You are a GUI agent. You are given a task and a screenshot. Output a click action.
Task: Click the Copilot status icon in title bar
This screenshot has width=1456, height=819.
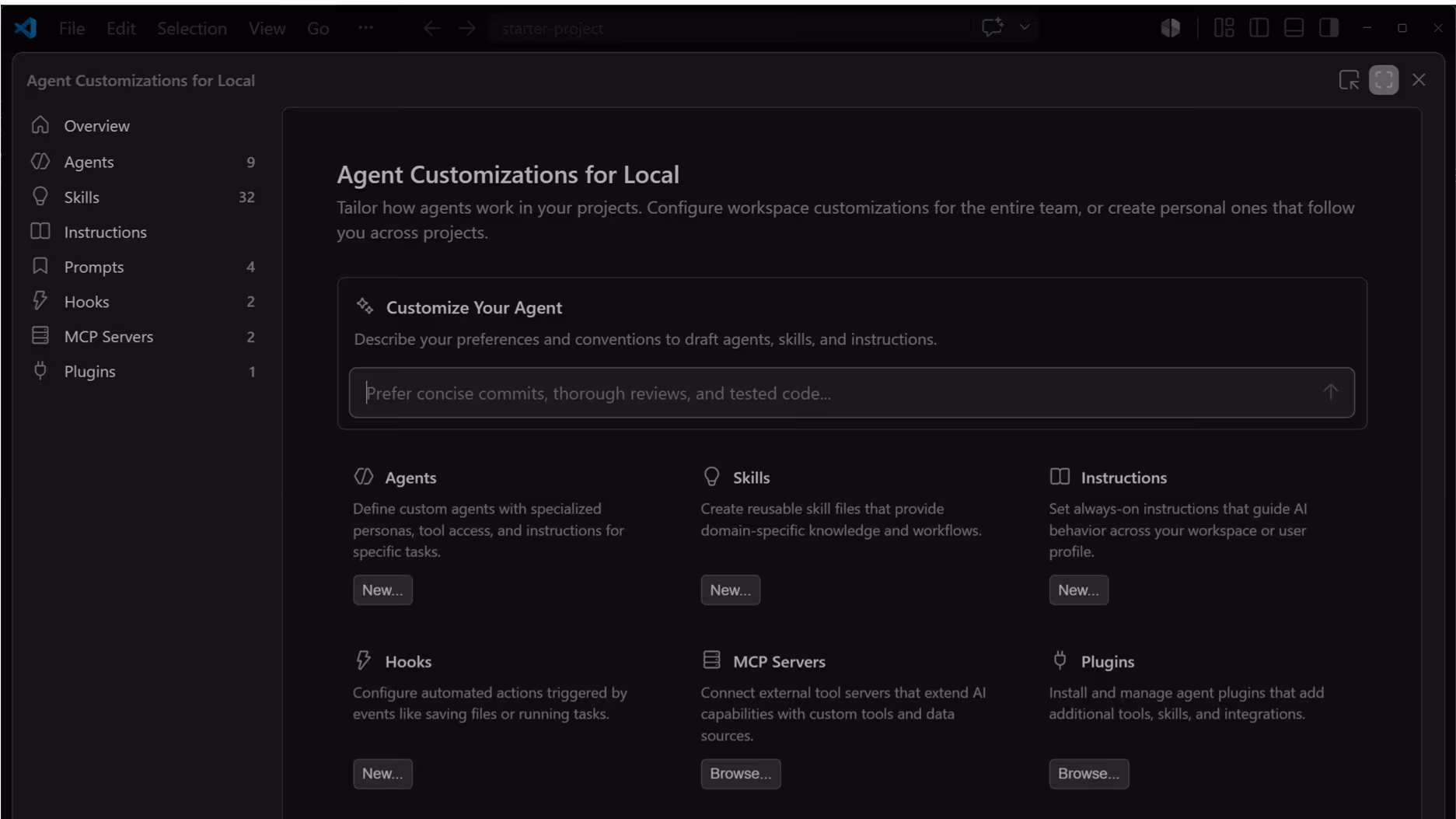(1171, 28)
